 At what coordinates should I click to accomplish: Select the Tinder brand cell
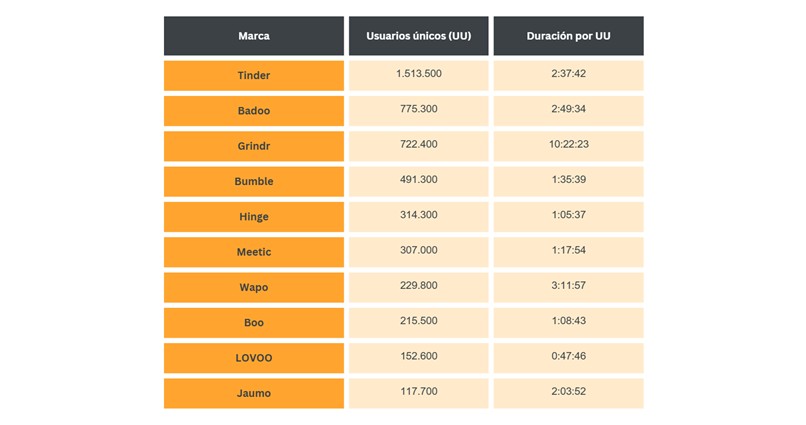[x=253, y=75]
